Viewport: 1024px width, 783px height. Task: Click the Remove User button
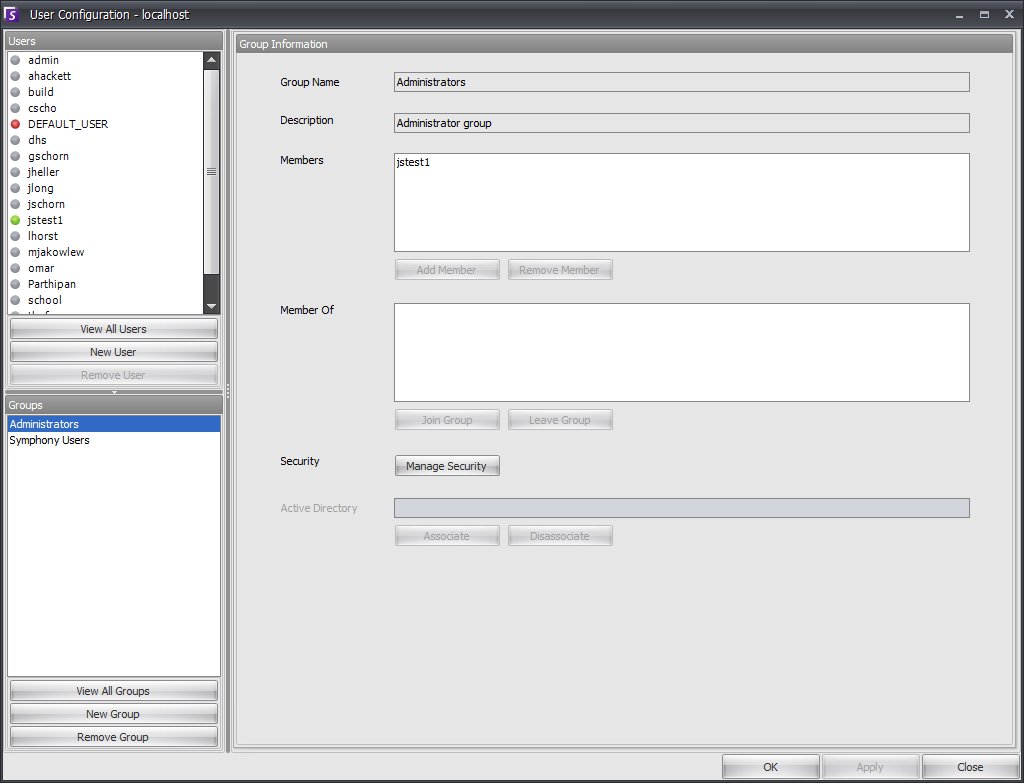click(114, 375)
